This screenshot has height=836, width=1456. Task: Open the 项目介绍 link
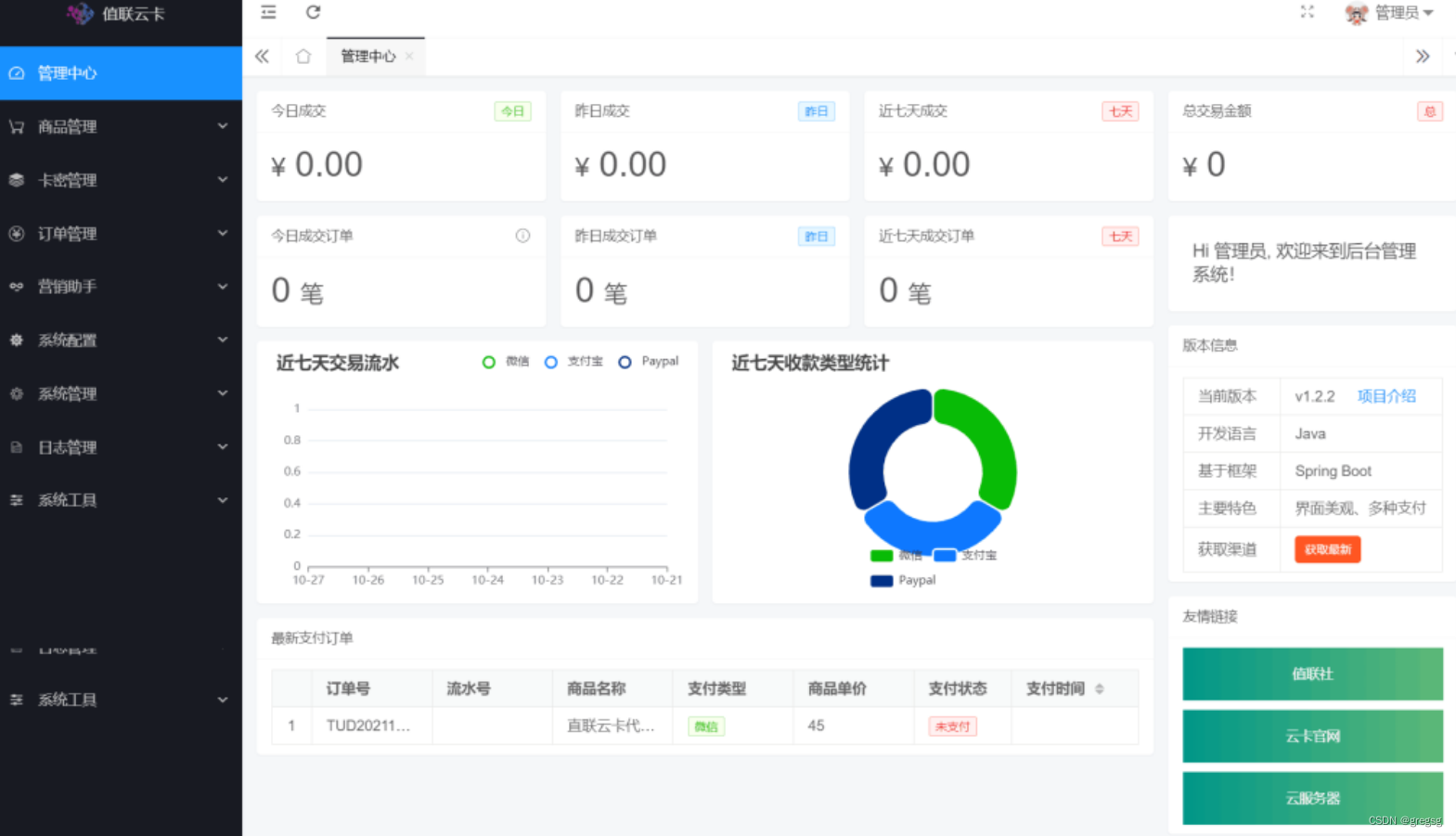(x=1386, y=396)
